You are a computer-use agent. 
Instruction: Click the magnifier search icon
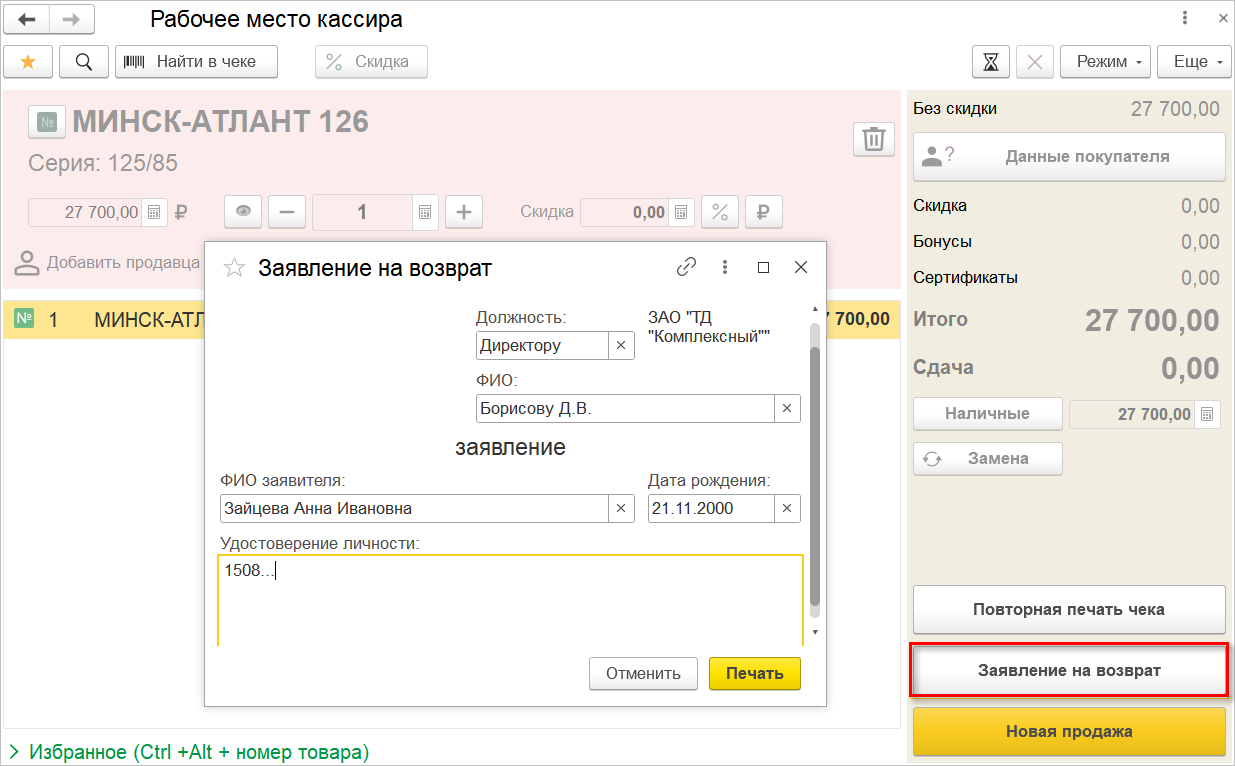[x=84, y=62]
